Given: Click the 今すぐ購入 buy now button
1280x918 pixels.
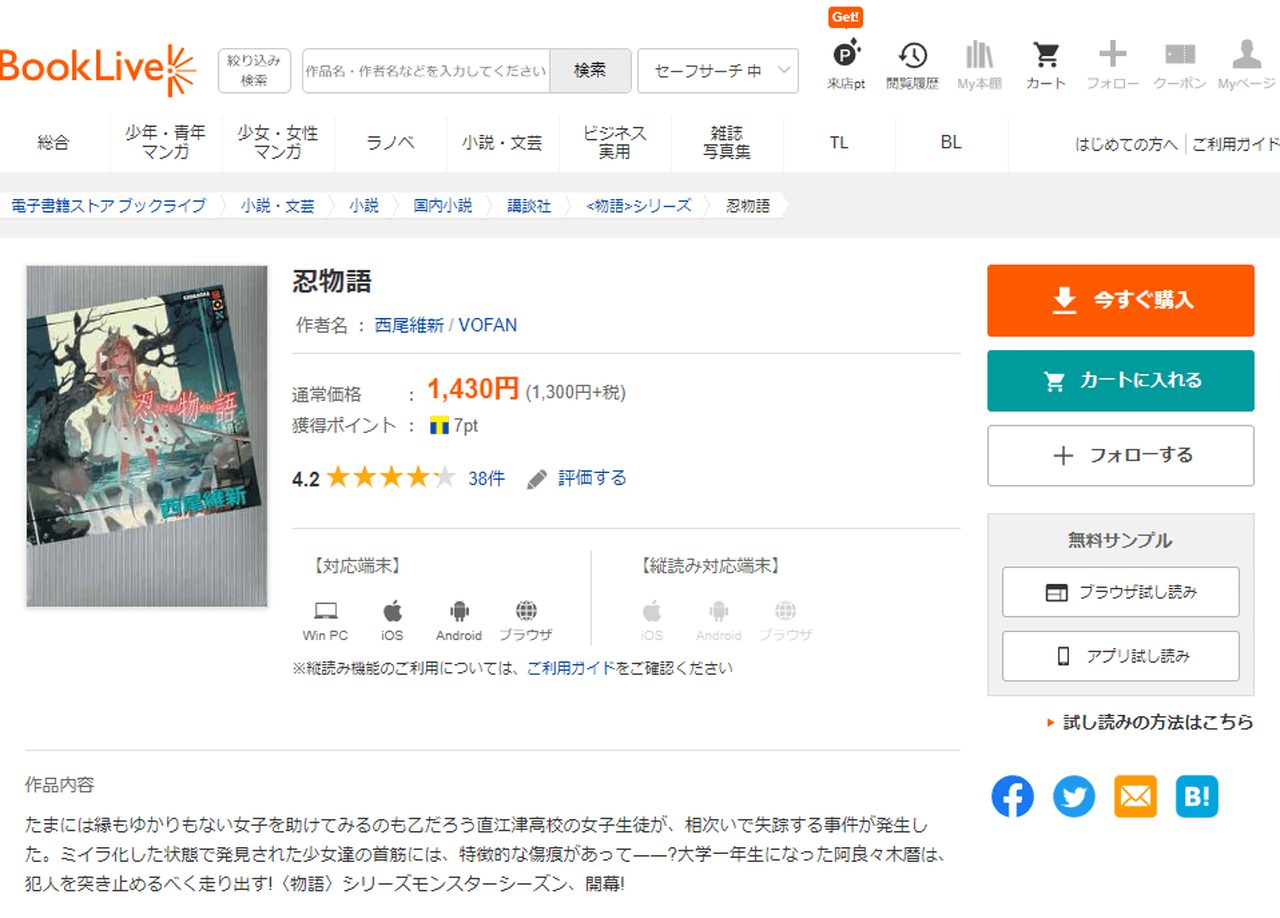Looking at the screenshot, I should 1120,300.
